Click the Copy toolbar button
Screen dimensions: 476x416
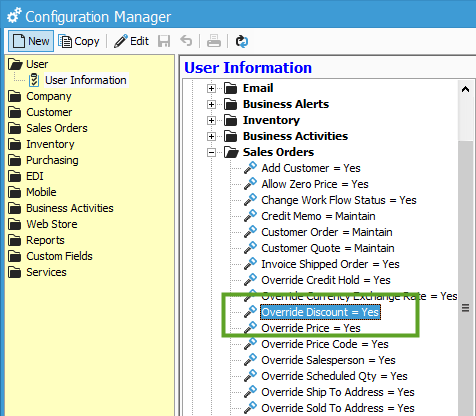pyautogui.click(x=79, y=41)
